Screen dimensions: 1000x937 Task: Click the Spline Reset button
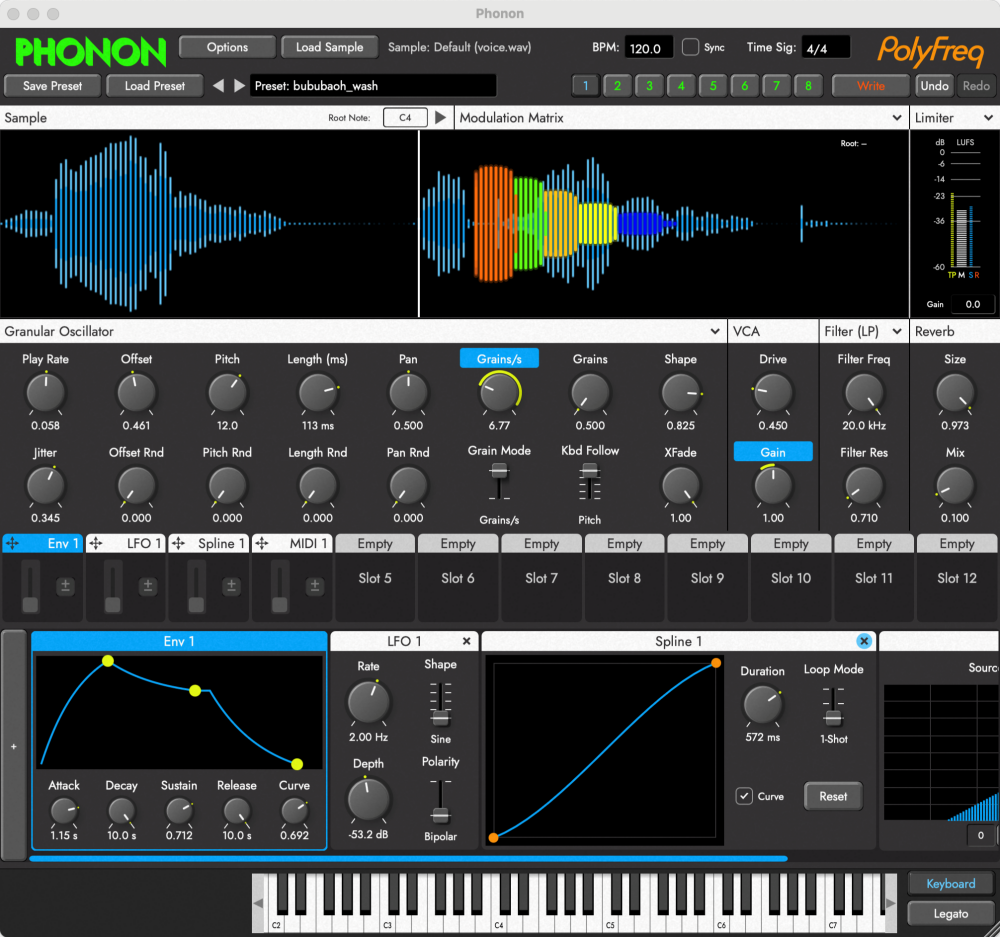click(833, 796)
